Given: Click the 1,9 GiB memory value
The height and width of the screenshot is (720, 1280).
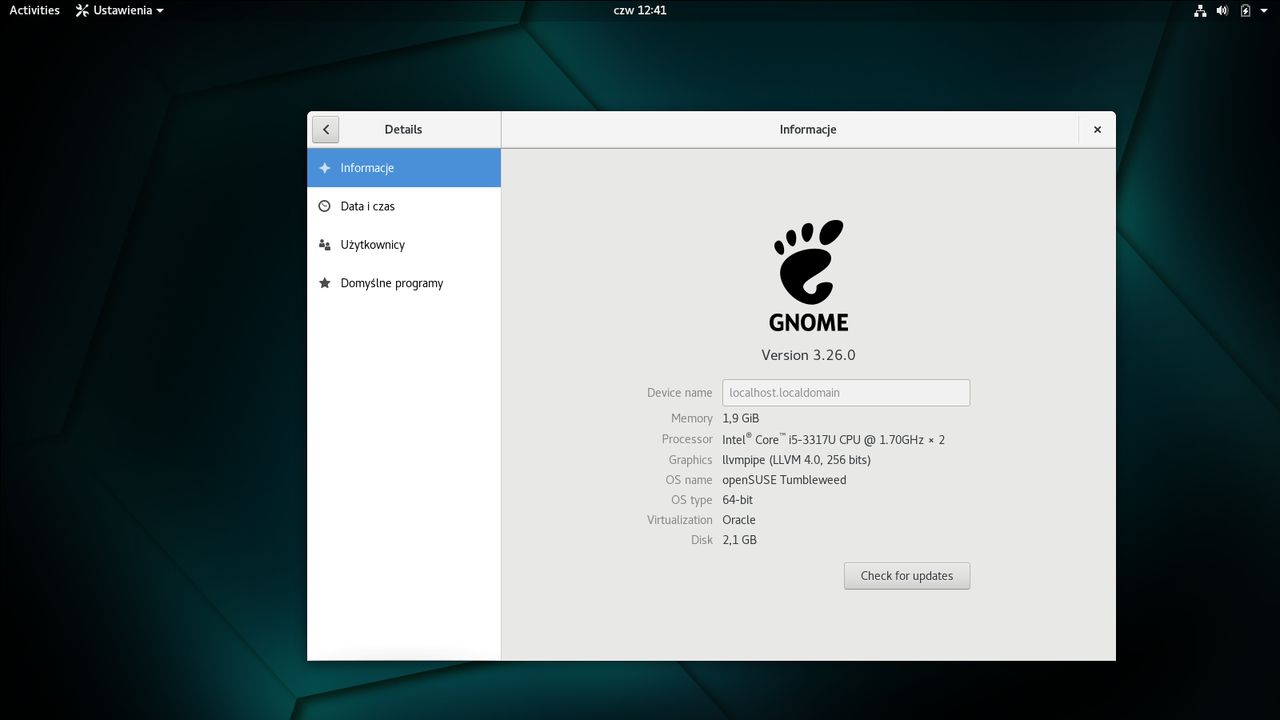Looking at the screenshot, I should [x=740, y=418].
